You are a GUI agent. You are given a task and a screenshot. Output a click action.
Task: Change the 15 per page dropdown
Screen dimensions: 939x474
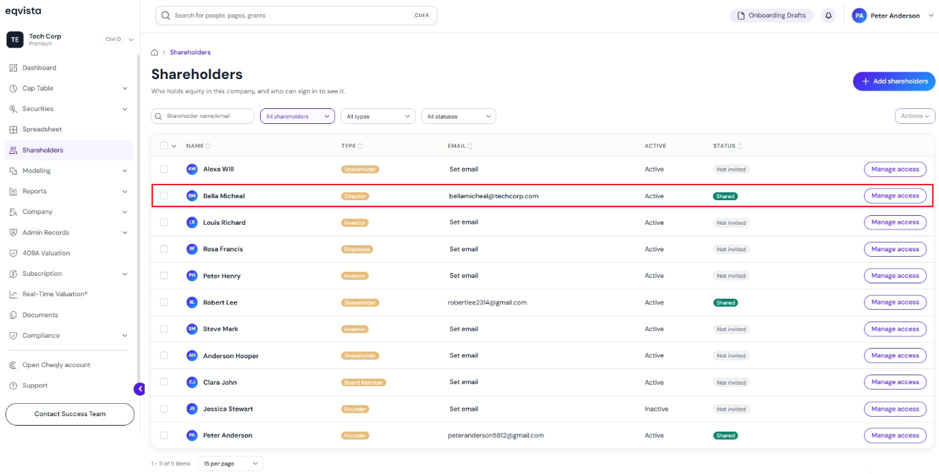coord(230,463)
